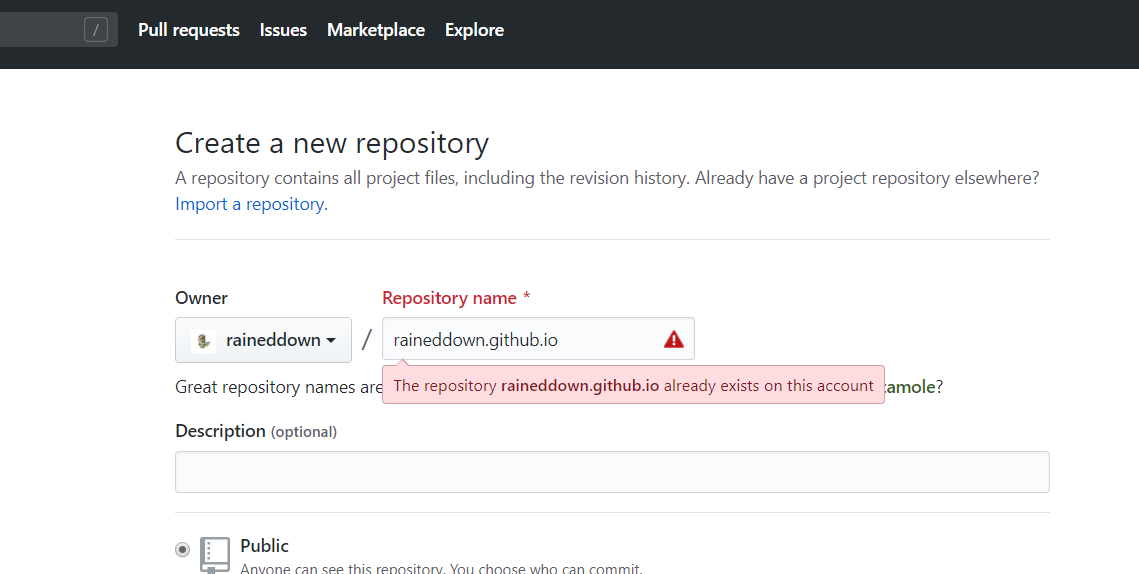
Task: Open Pull requests in top navigation
Action: pyautogui.click(x=189, y=30)
